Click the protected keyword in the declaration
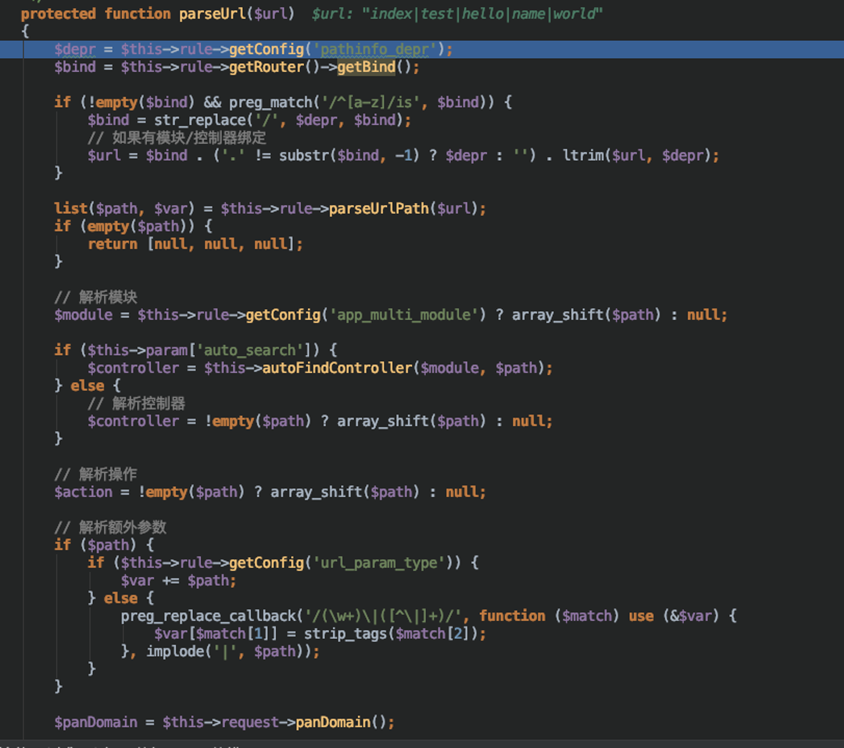The height and width of the screenshot is (748, 844). [x=58, y=13]
